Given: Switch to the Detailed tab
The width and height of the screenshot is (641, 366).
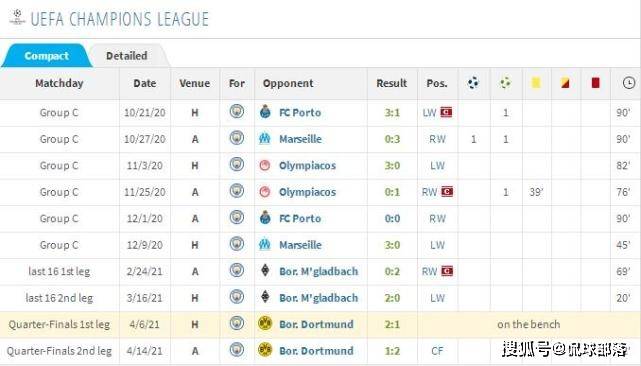Looking at the screenshot, I should pyautogui.click(x=127, y=56).
